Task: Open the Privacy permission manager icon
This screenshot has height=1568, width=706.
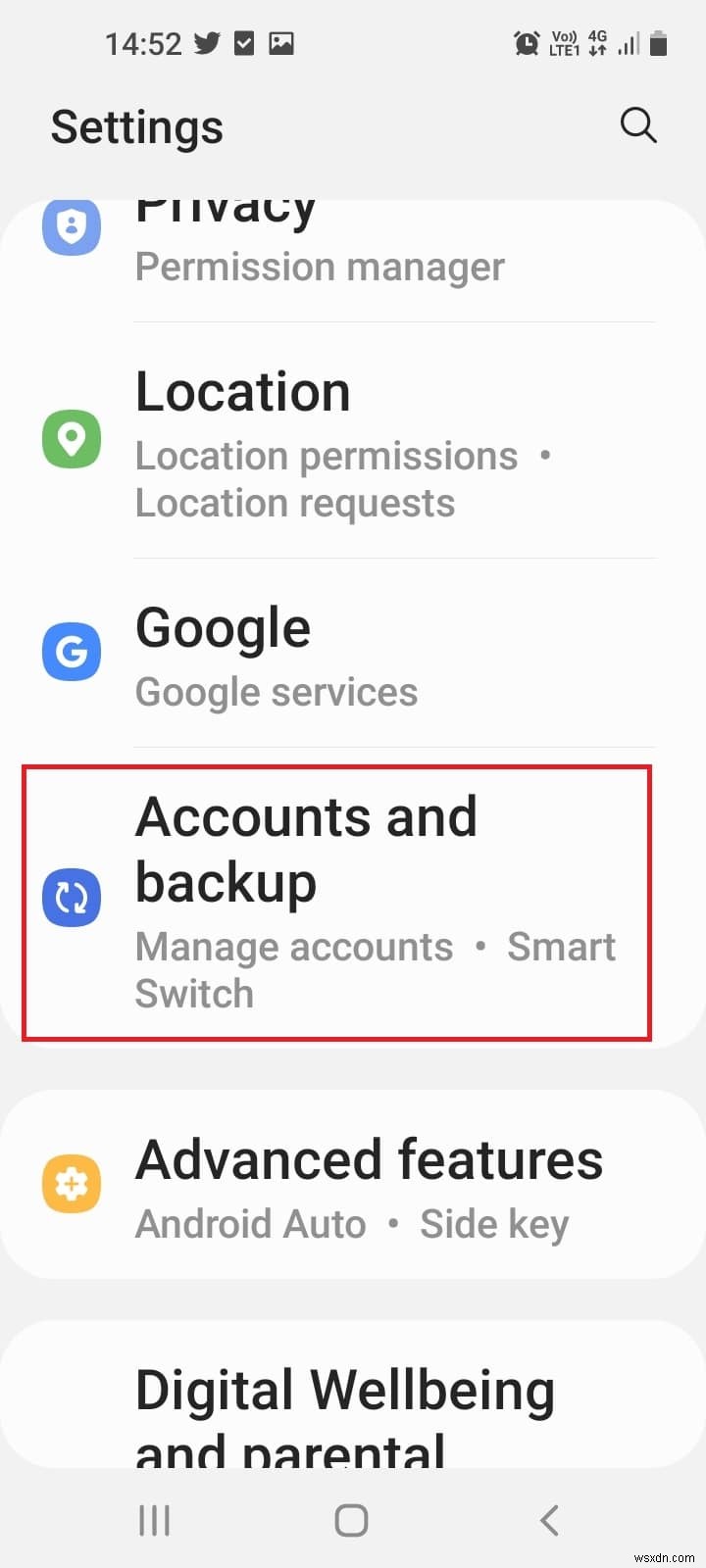Action: [72, 226]
